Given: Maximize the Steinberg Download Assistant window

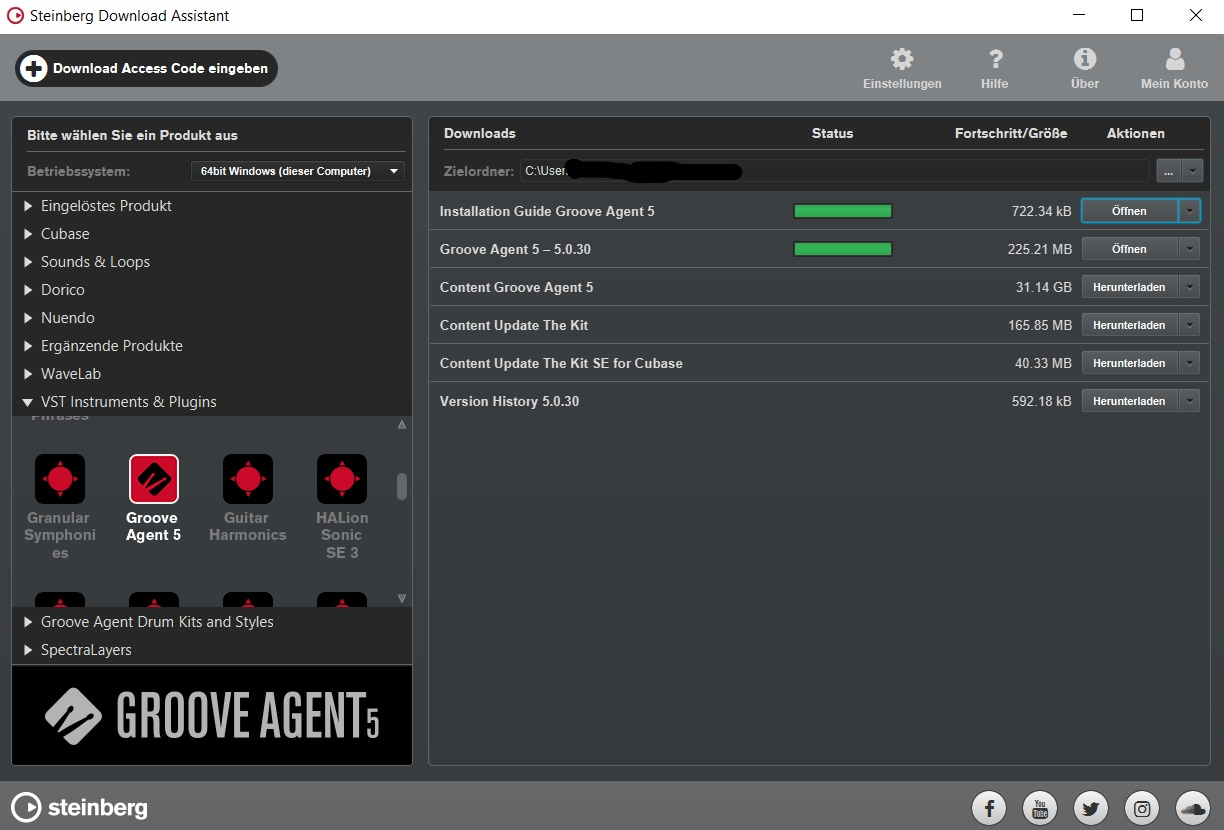Looking at the screenshot, I should click(x=1137, y=15).
